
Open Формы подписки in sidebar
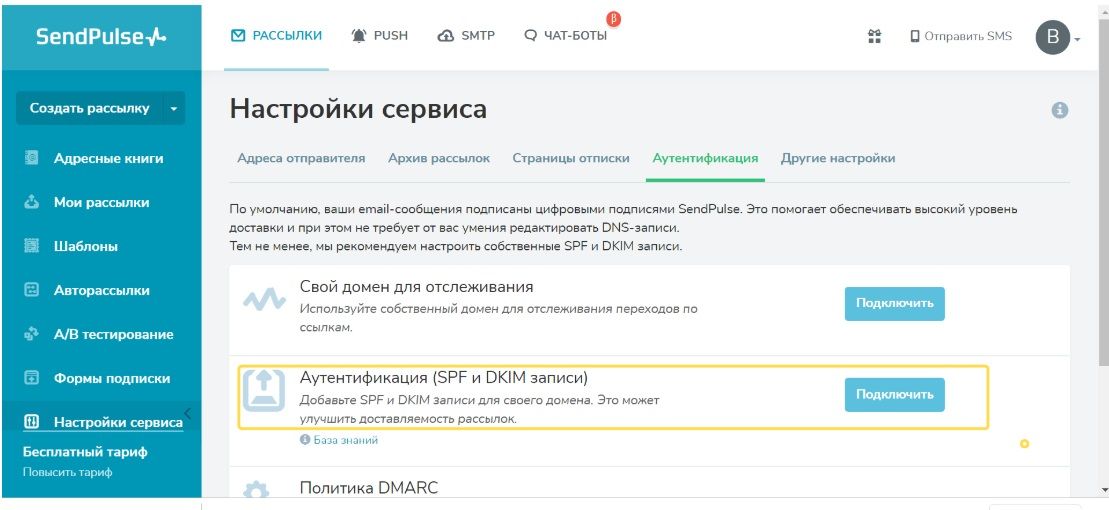(112, 378)
